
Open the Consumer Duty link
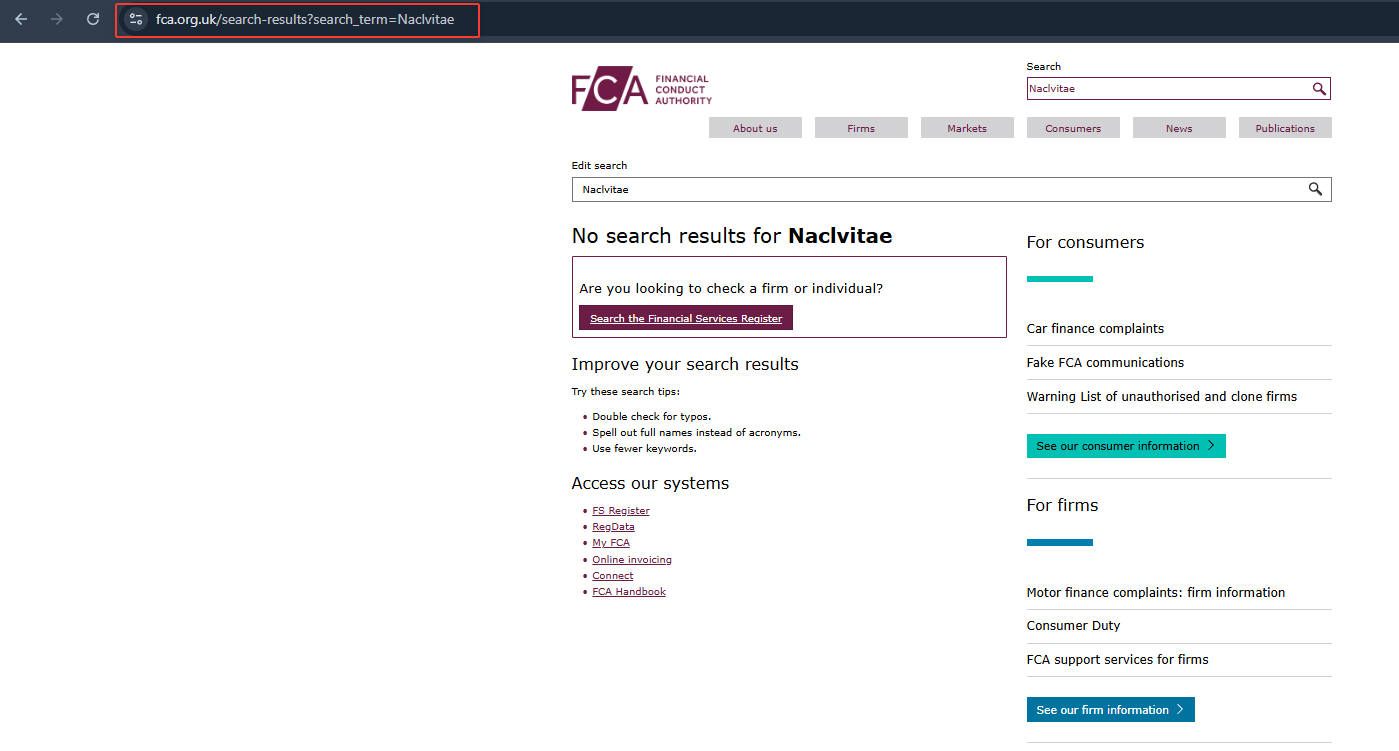tap(1073, 626)
